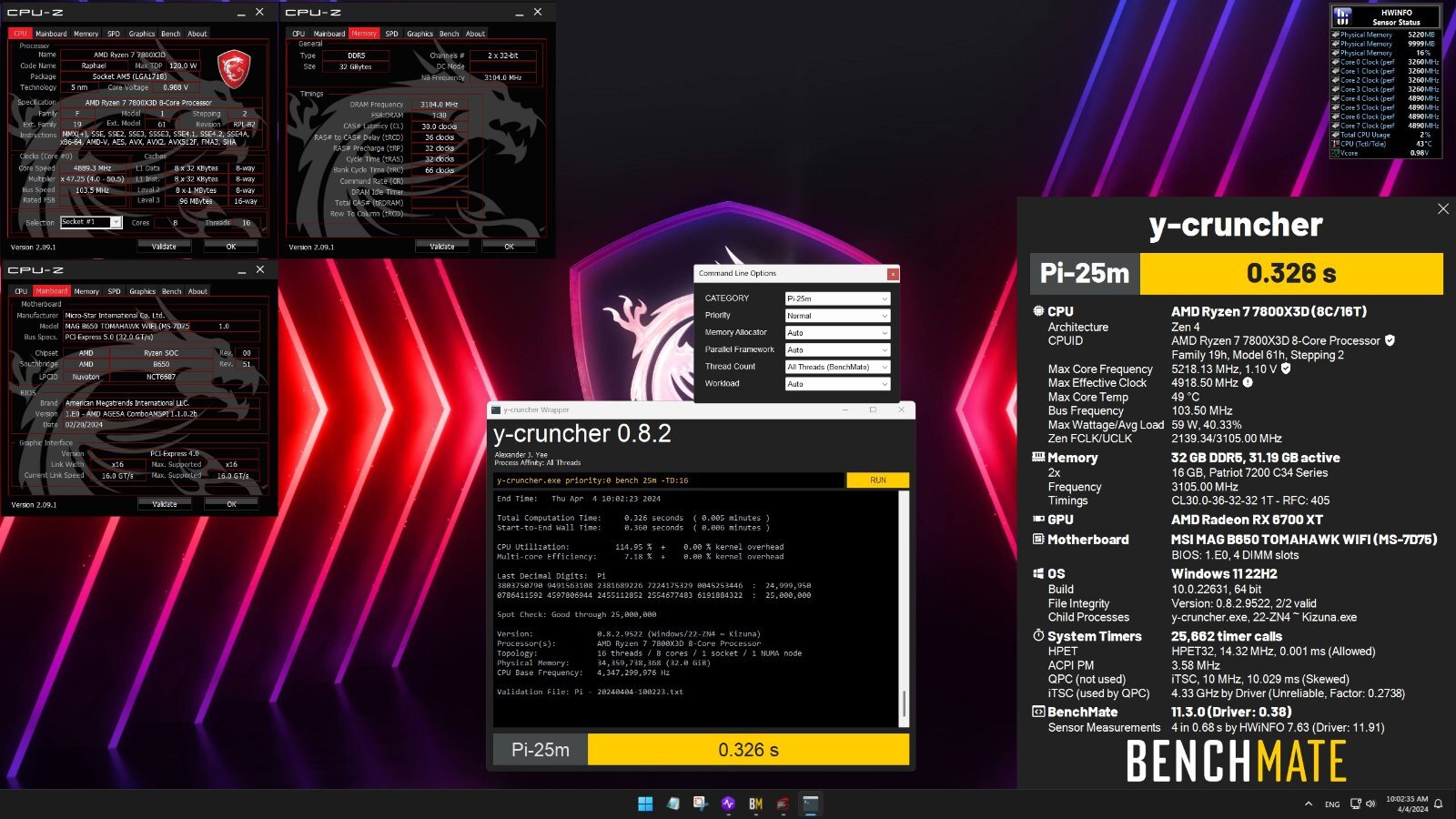Click the network tray icon
Screen dimensions: 1456x819
(x=1356, y=804)
